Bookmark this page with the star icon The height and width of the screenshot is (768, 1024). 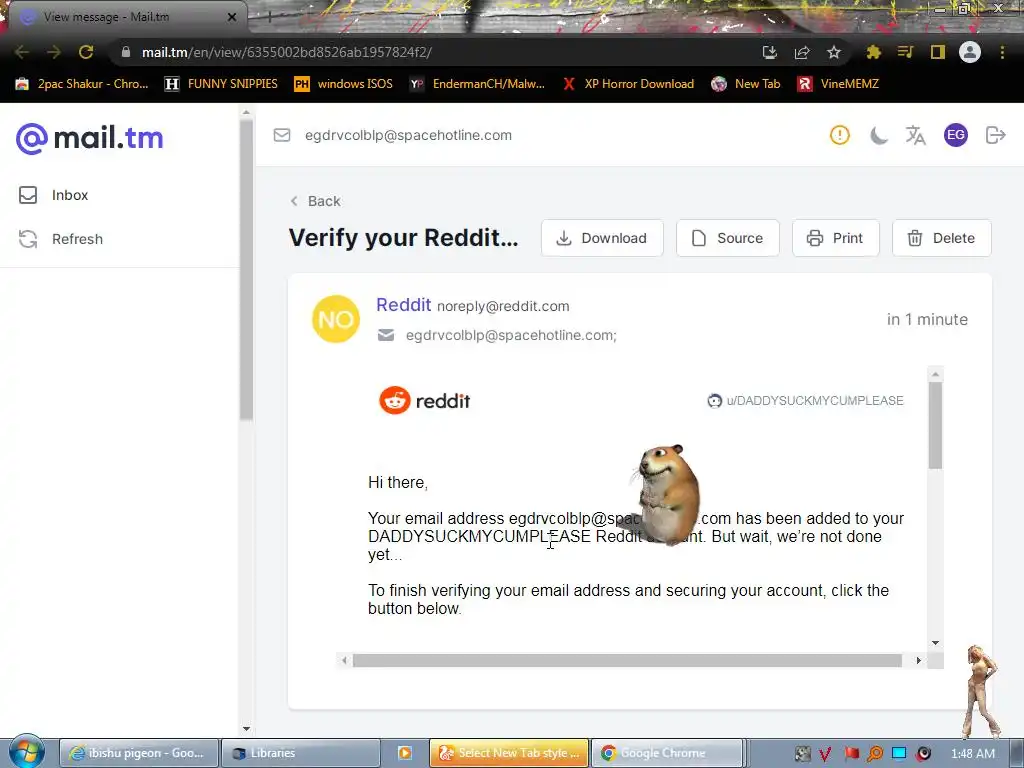pyautogui.click(x=834, y=52)
